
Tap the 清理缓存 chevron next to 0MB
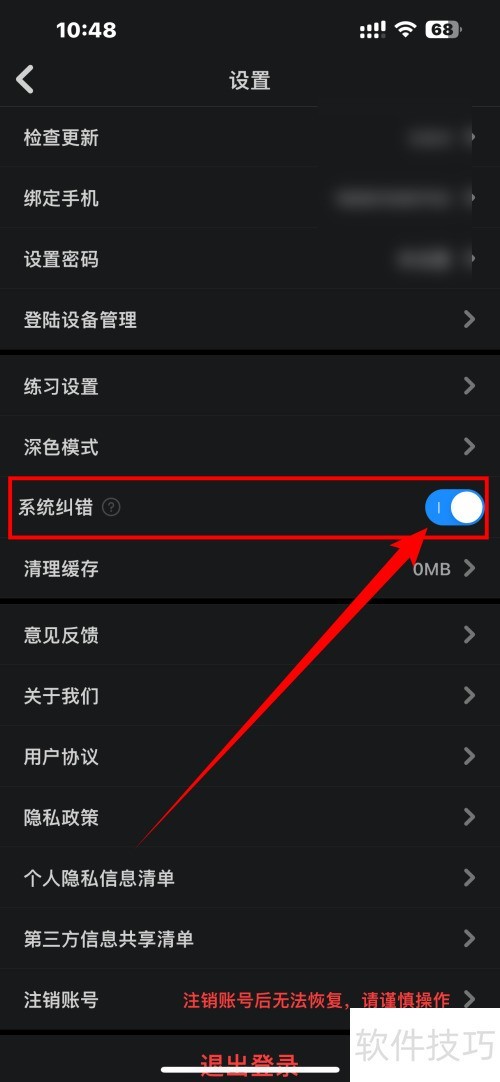pos(470,568)
